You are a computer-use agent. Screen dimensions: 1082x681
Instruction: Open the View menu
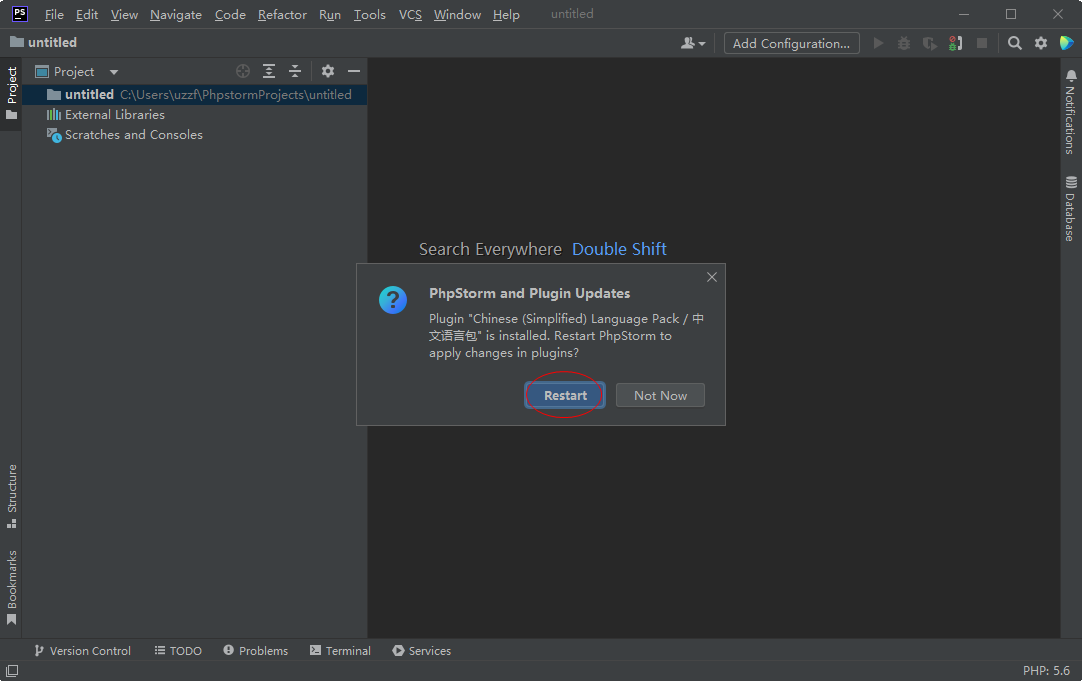pos(124,14)
